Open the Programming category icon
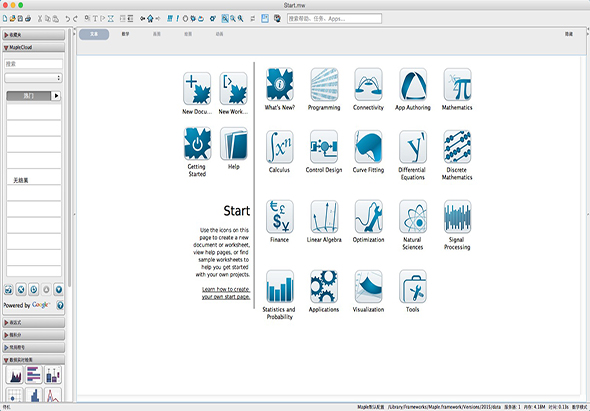The height and width of the screenshot is (411, 590). [x=324, y=85]
